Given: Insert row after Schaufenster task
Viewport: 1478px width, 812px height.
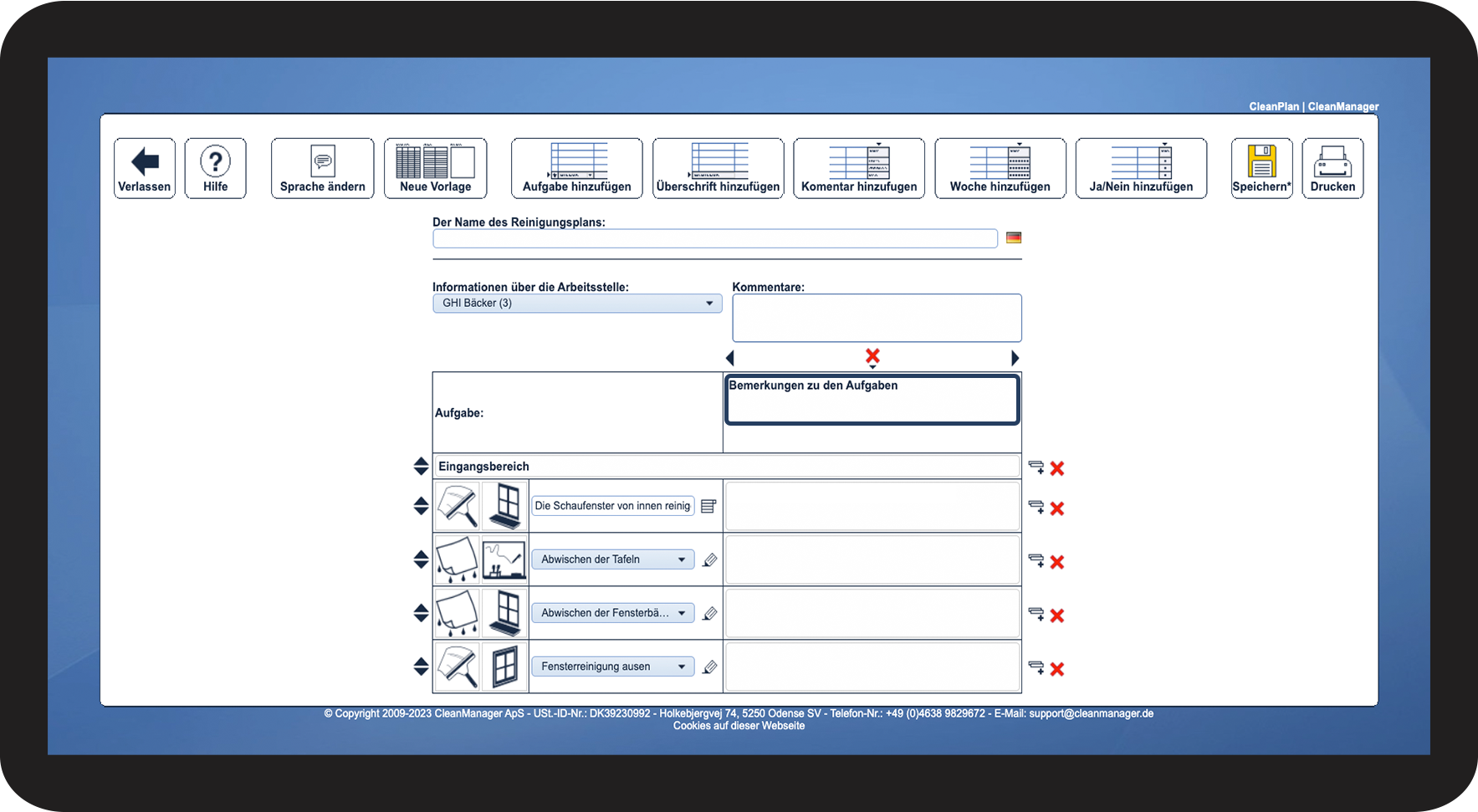Looking at the screenshot, I should [1036, 508].
